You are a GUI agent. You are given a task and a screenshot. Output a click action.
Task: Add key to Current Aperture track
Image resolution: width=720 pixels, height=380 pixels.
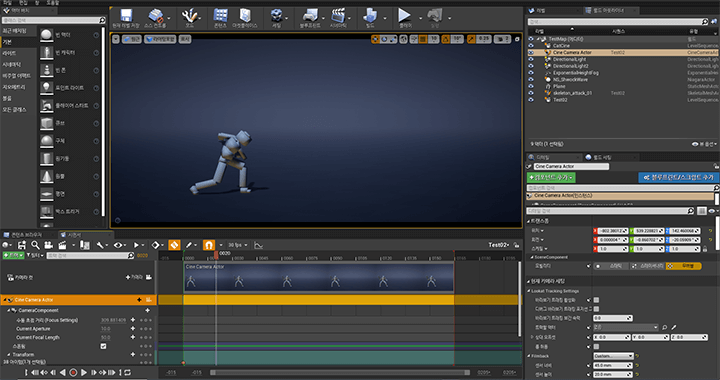(x=133, y=329)
